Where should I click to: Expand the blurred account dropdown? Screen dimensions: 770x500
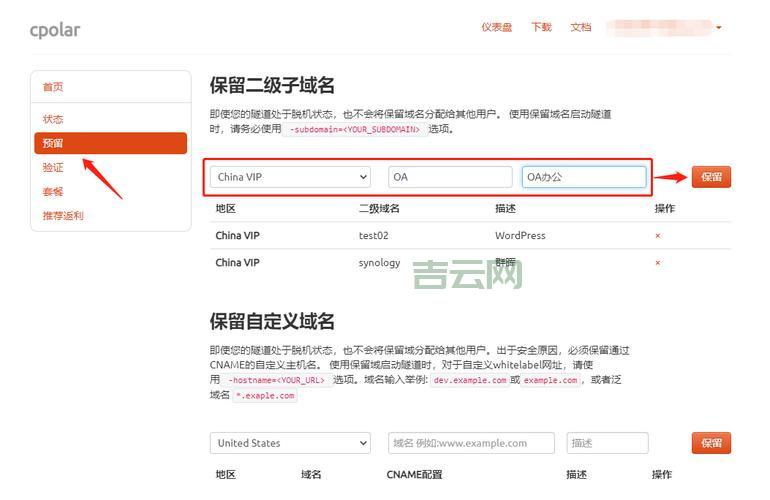(664, 28)
